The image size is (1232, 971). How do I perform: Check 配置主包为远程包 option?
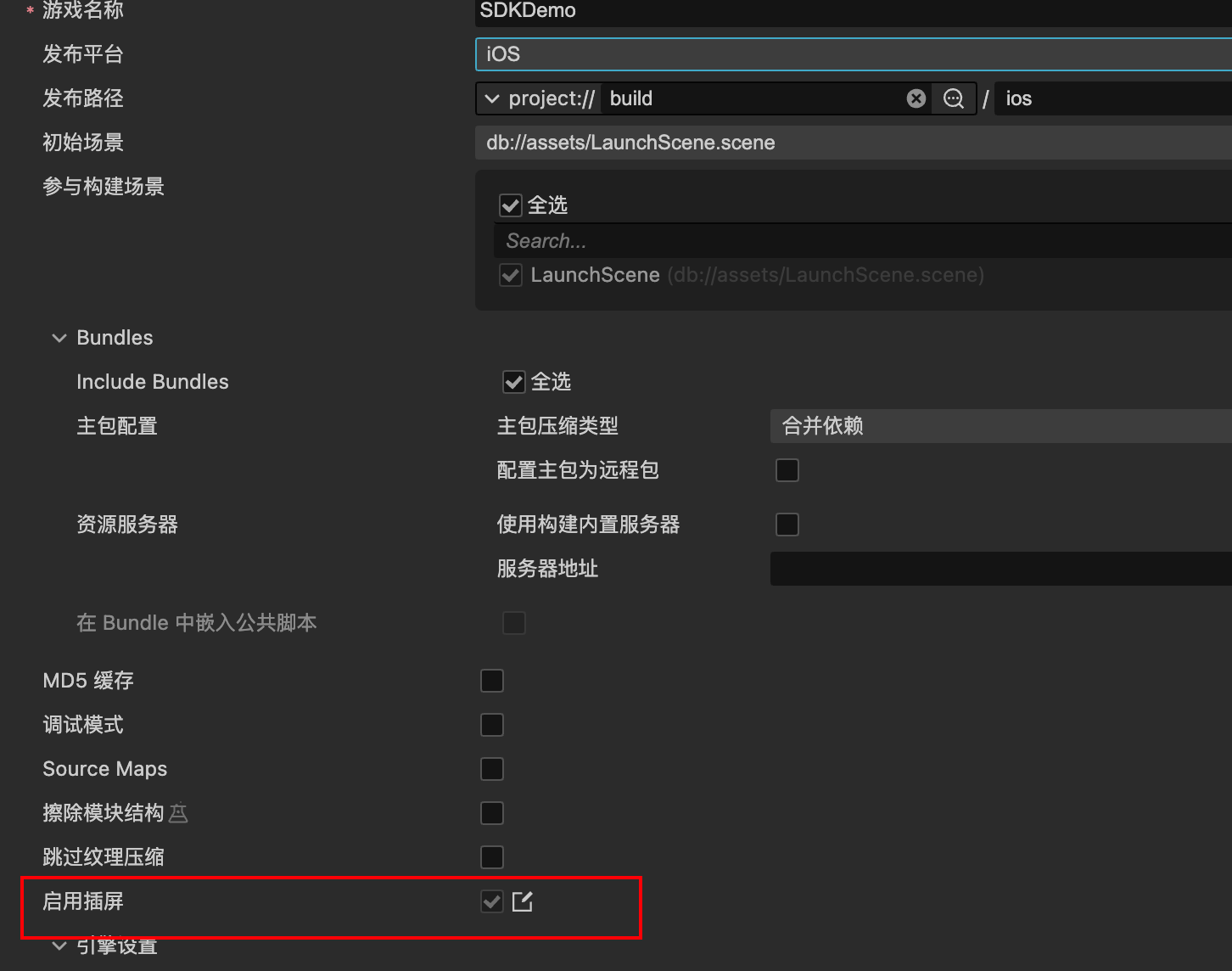coord(787,470)
